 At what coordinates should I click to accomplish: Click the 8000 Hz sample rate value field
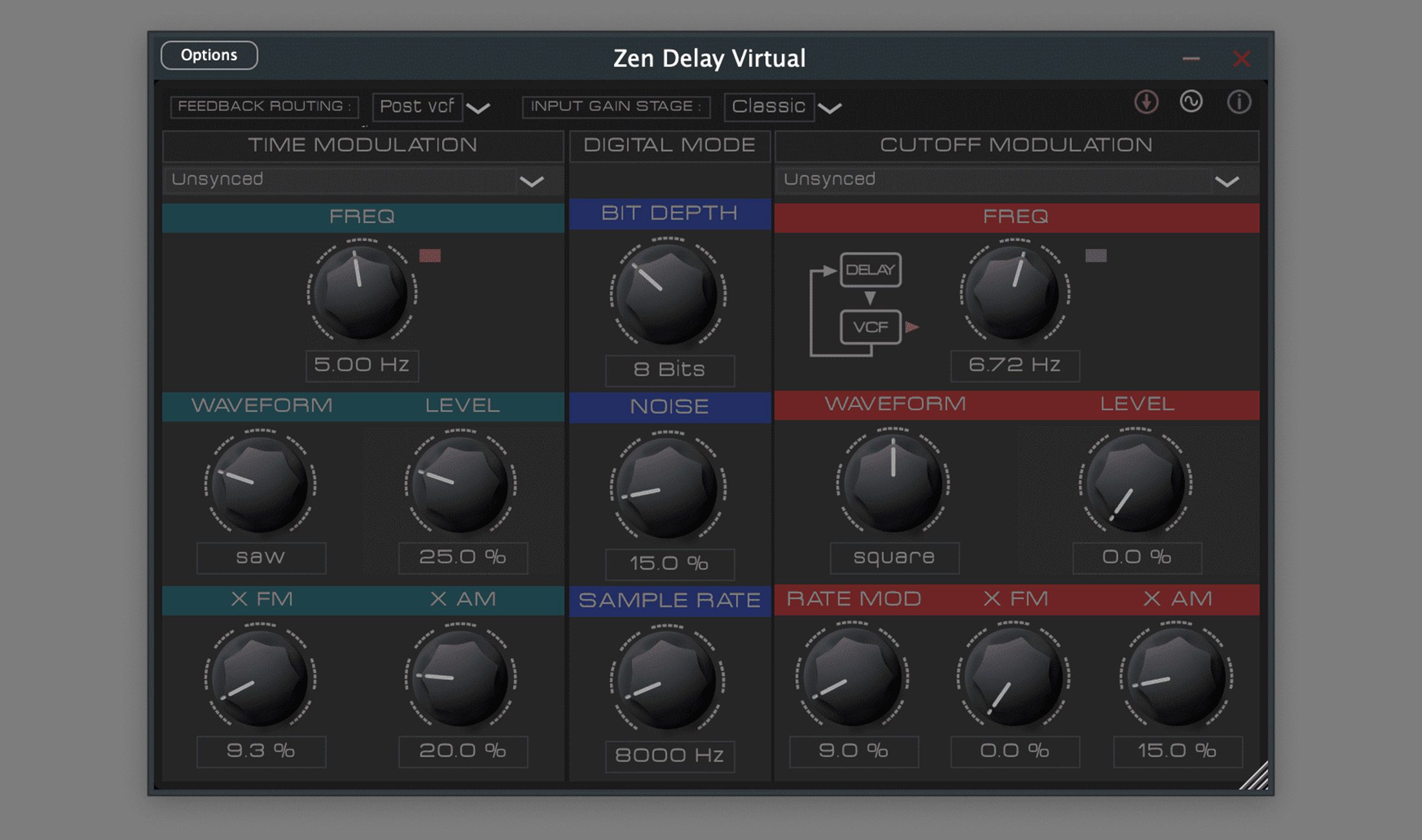coord(669,755)
